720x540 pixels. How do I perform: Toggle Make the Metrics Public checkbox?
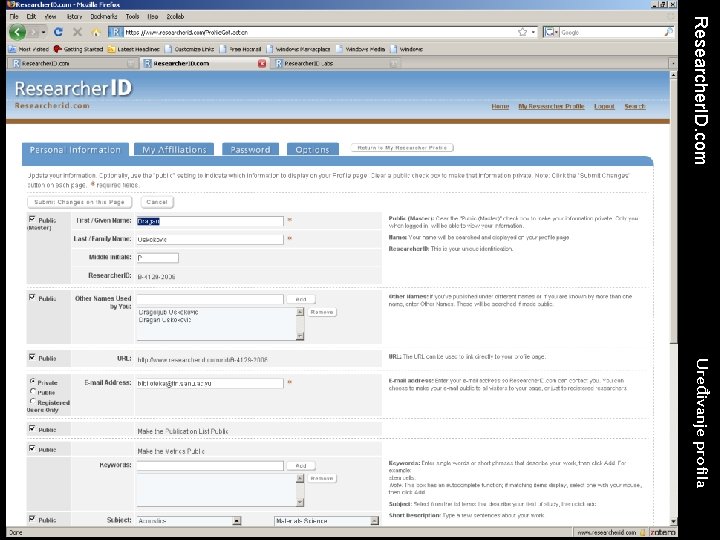(x=32, y=448)
